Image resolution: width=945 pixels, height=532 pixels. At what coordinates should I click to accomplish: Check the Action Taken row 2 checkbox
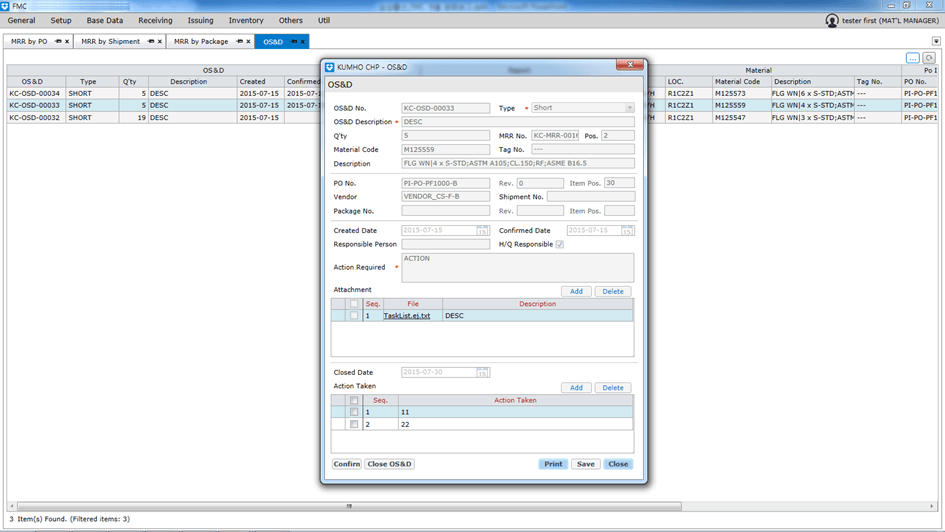(x=354, y=425)
